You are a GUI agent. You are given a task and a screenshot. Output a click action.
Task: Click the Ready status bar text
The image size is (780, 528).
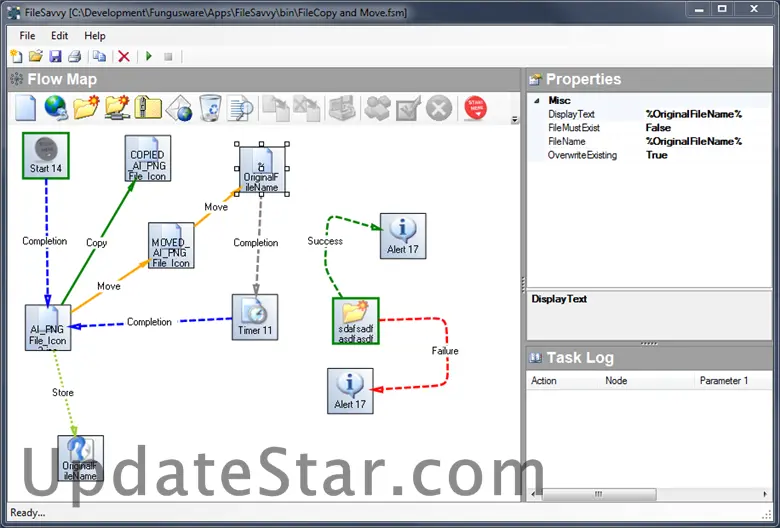pos(27,513)
